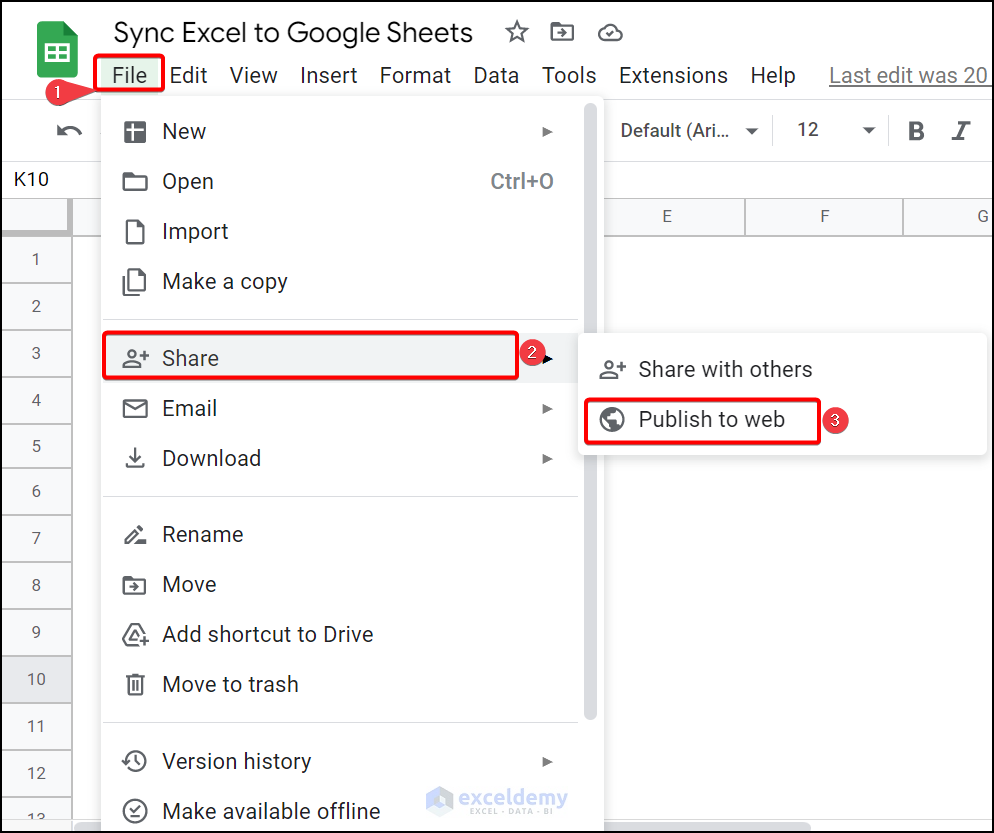Image resolution: width=994 pixels, height=833 pixels.
Task: Check the cloud save status icon
Action: (610, 33)
